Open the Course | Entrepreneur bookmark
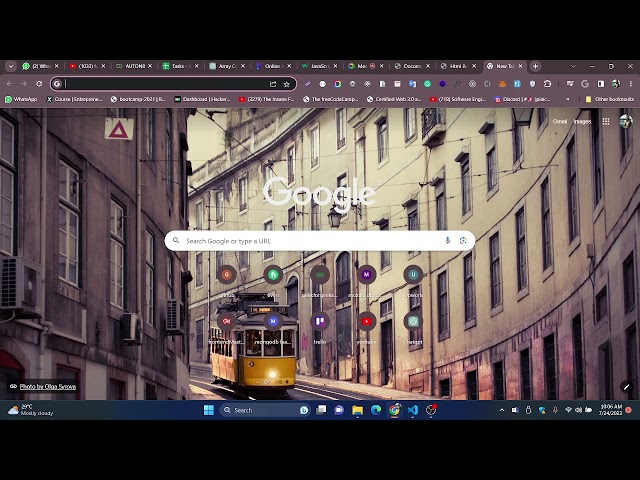Image resolution: width=640 pixels, height=480 pixels. point(74,99)
